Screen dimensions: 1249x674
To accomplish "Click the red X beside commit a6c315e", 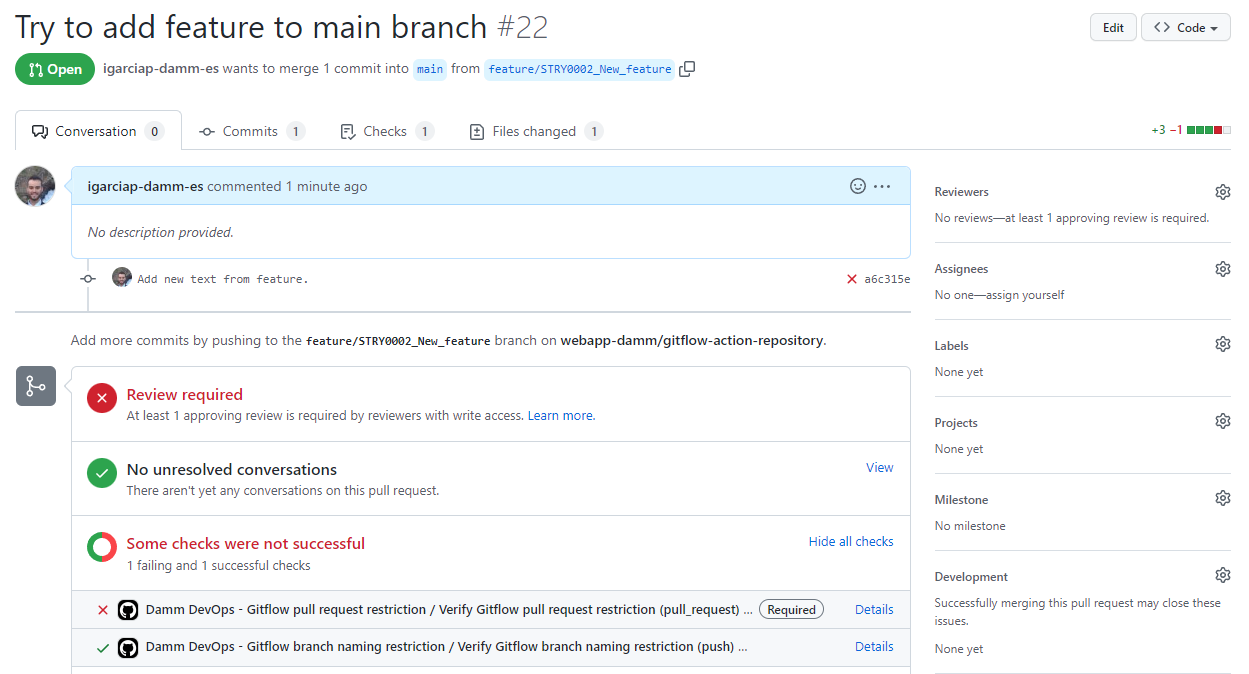I will pyautogui.click(x=851, y=279).
